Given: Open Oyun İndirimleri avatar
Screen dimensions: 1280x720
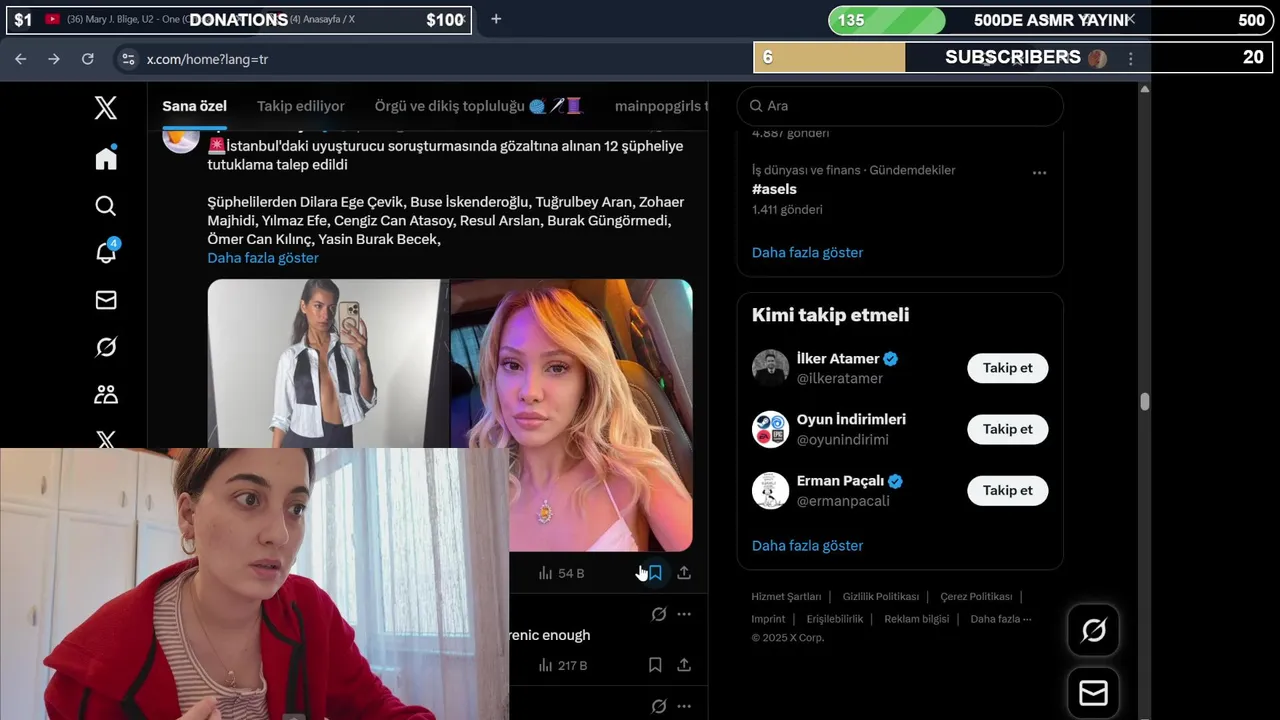Looking at the screenshot, I should (x=770, y=429).
